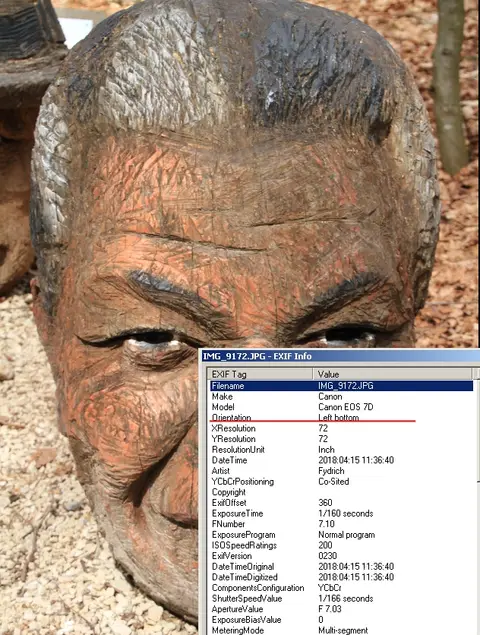Select the "ExposureProgram" tag
Screen dimensions: 480x635
pyautogui.click(x=243, y=535)
